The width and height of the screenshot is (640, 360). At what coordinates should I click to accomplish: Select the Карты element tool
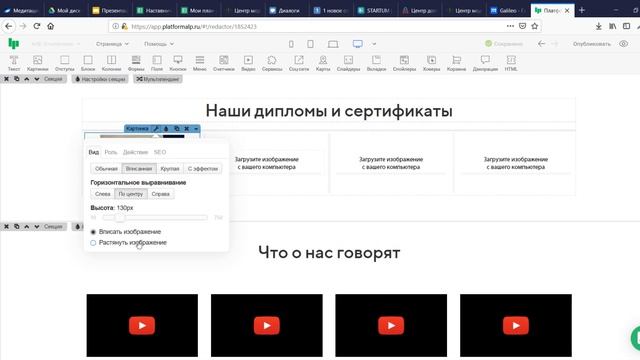pos(323,63)
